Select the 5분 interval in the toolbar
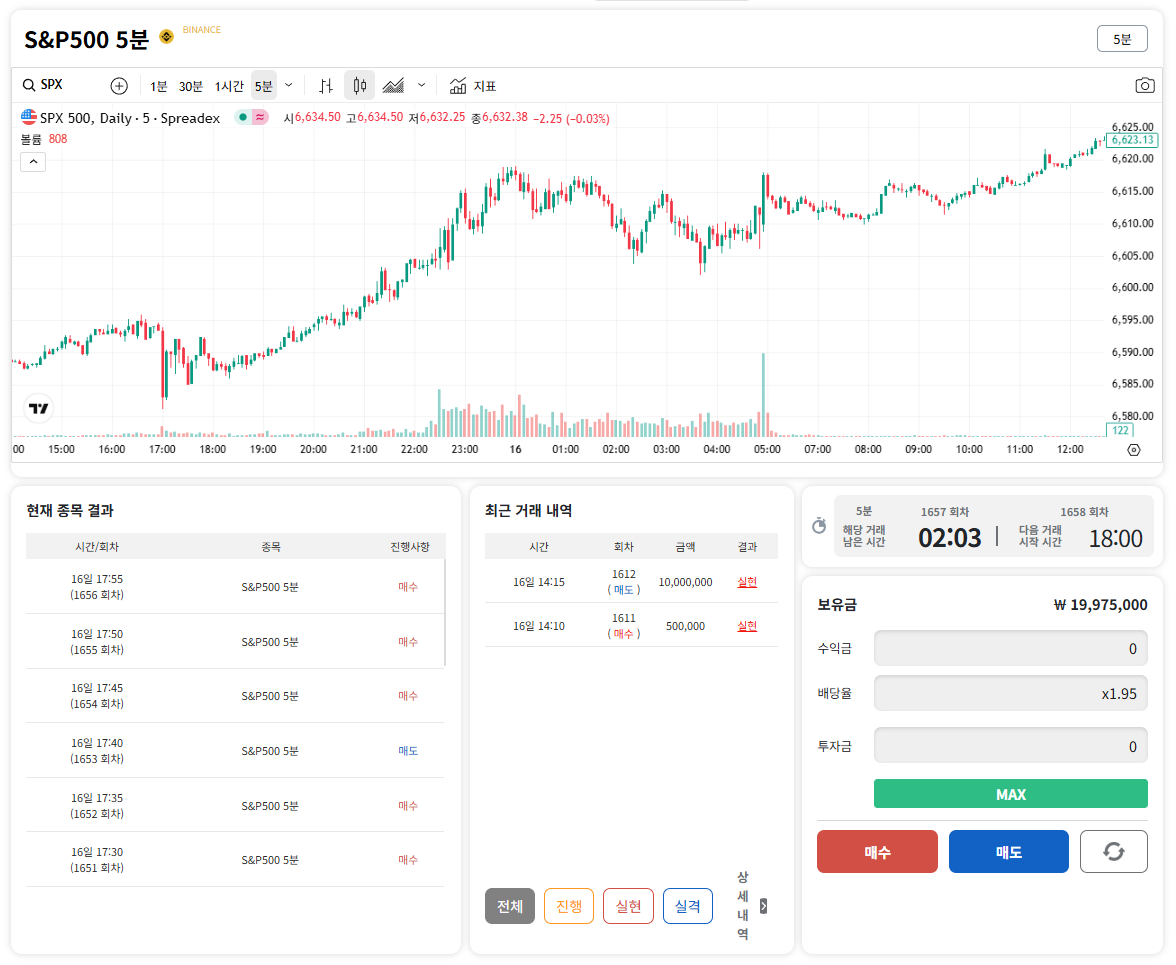This screenshot has height=965, width=1176. point(263,86)
